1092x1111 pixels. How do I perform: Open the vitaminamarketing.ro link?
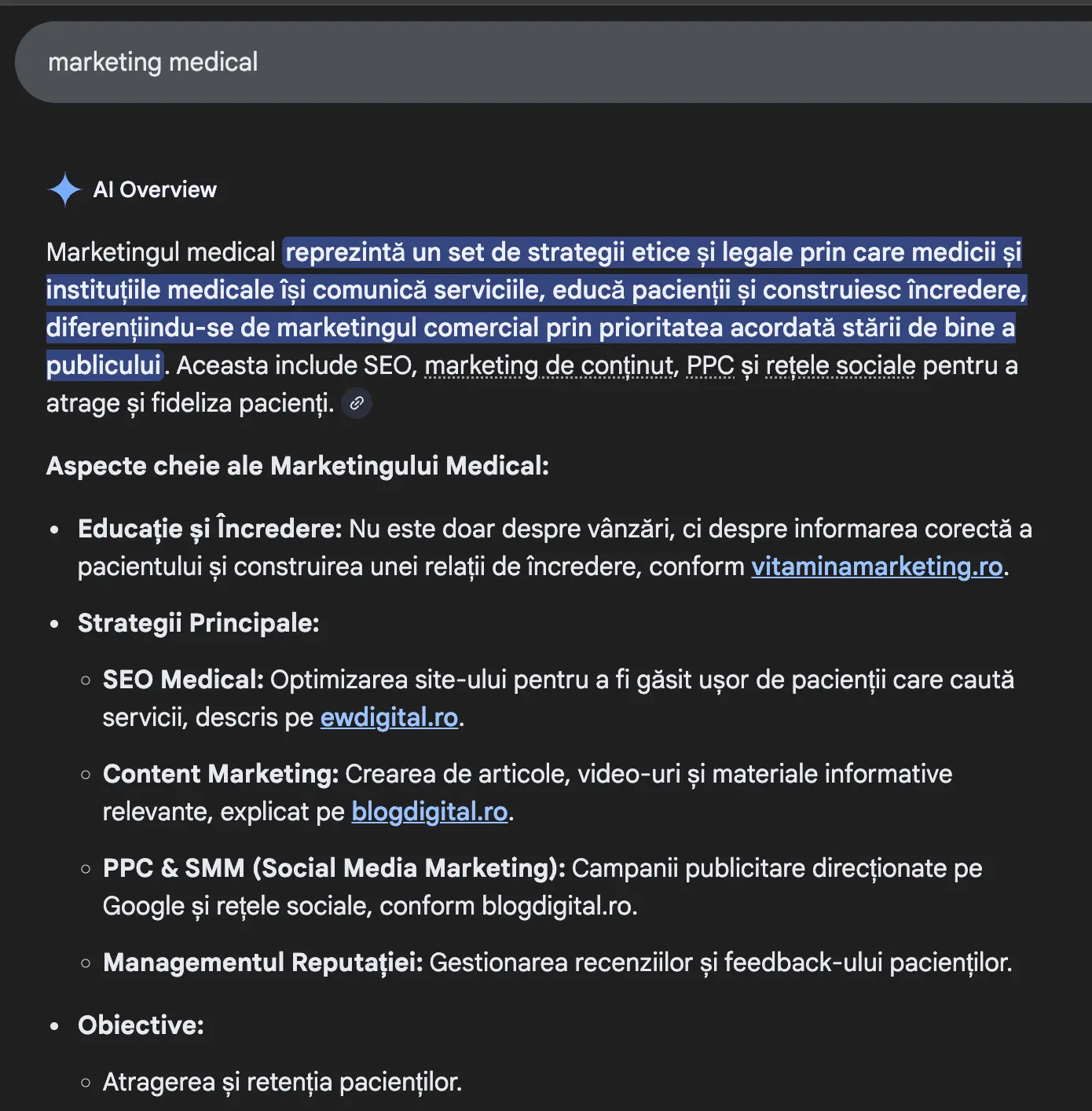tap(877, 566)
